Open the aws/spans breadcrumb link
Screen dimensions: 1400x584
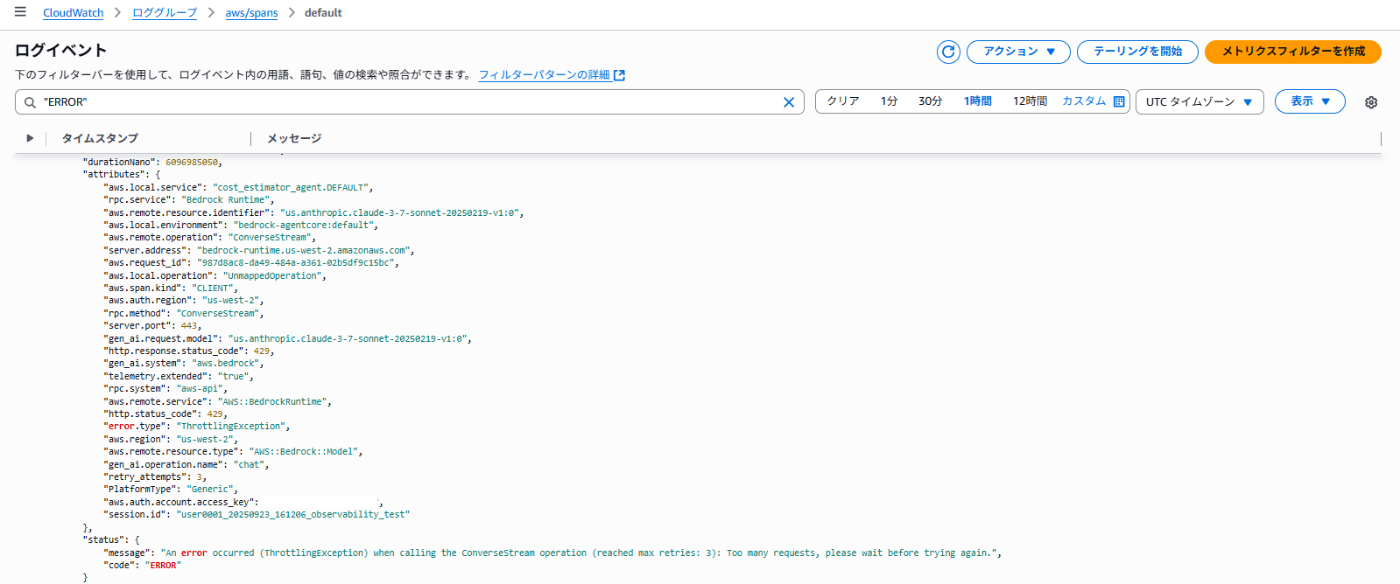click(x=250, y=13)
